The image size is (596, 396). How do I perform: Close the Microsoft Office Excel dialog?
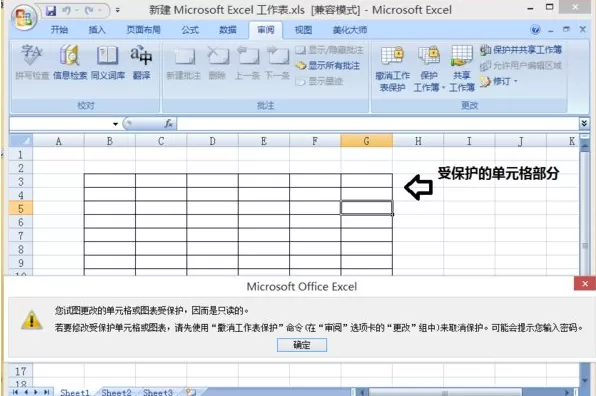tap(585, 284)
